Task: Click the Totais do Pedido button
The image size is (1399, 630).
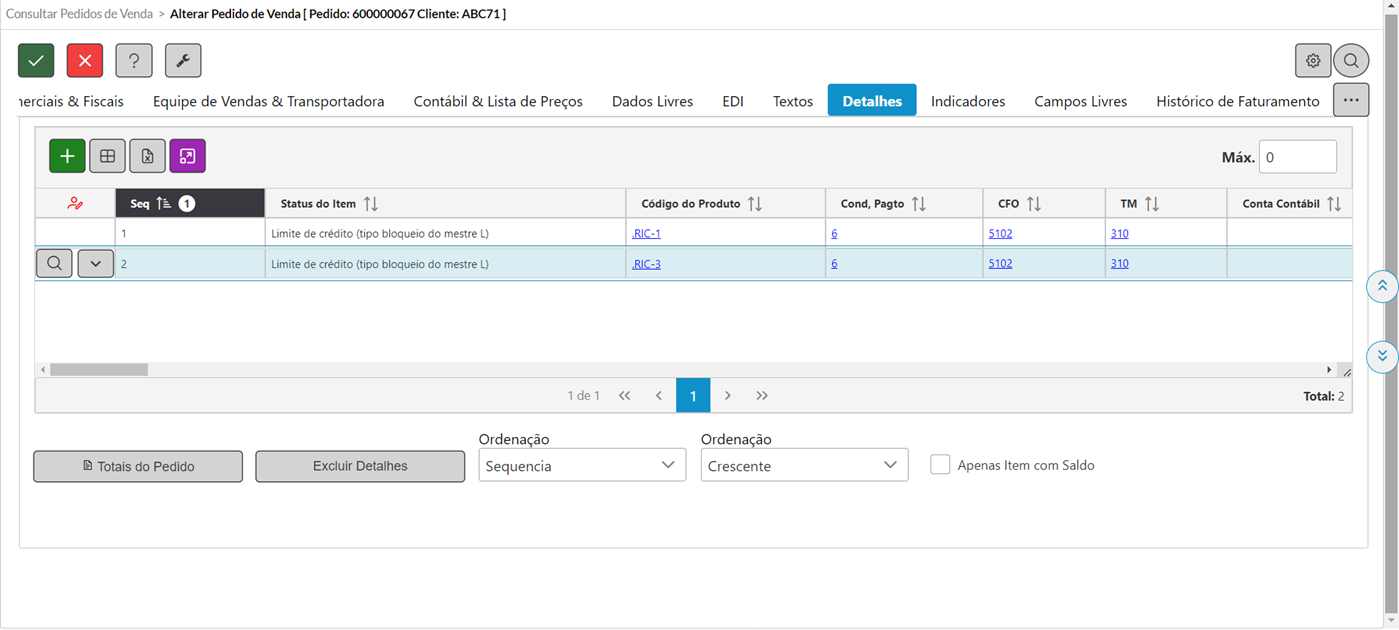Action: 138,466
